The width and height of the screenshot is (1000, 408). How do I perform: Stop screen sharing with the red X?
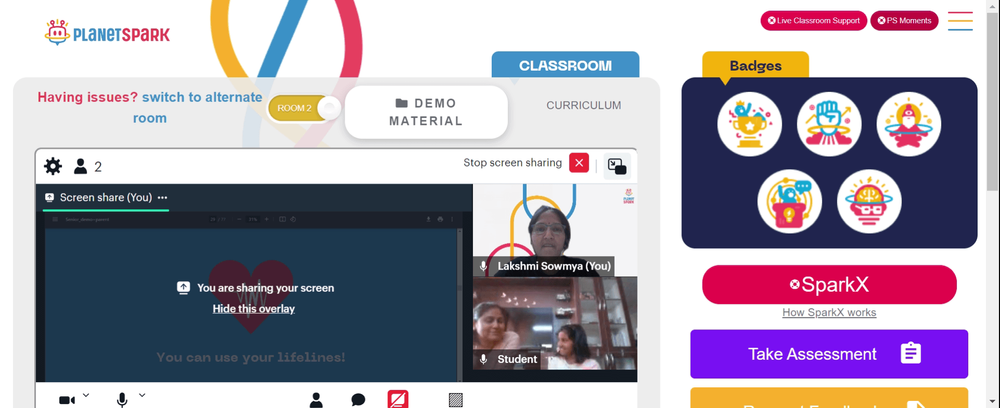pyautogui.click(x=579, y=163)
